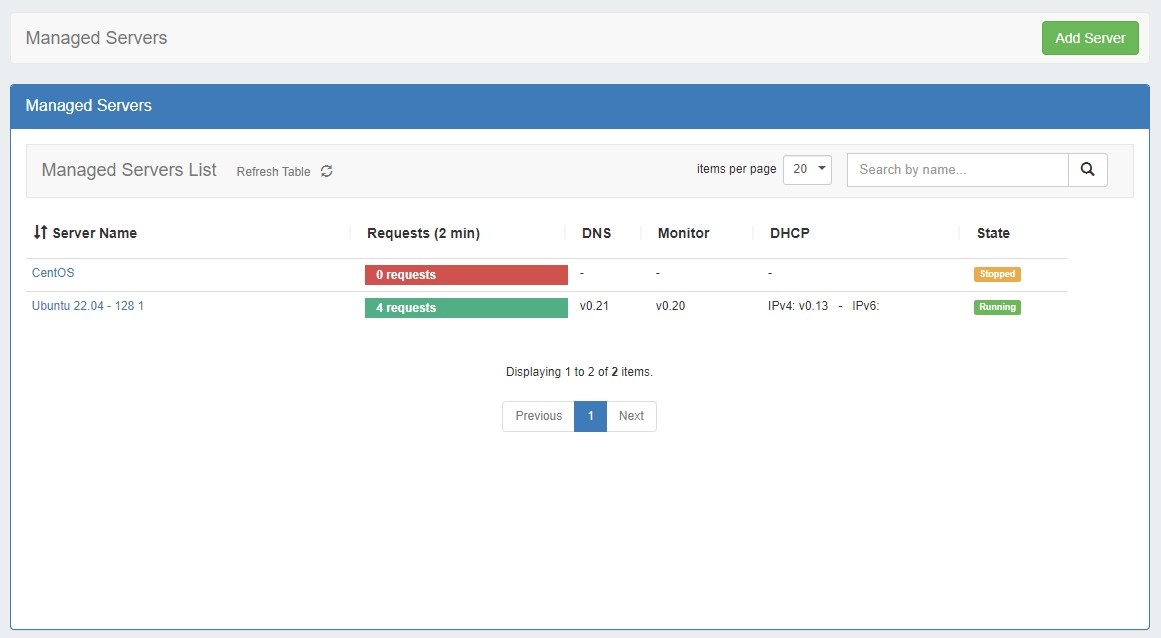Viewport: 1161px width, 638px height.
Task: Click the Requests (2 min) column header
Action: [423, 233]
